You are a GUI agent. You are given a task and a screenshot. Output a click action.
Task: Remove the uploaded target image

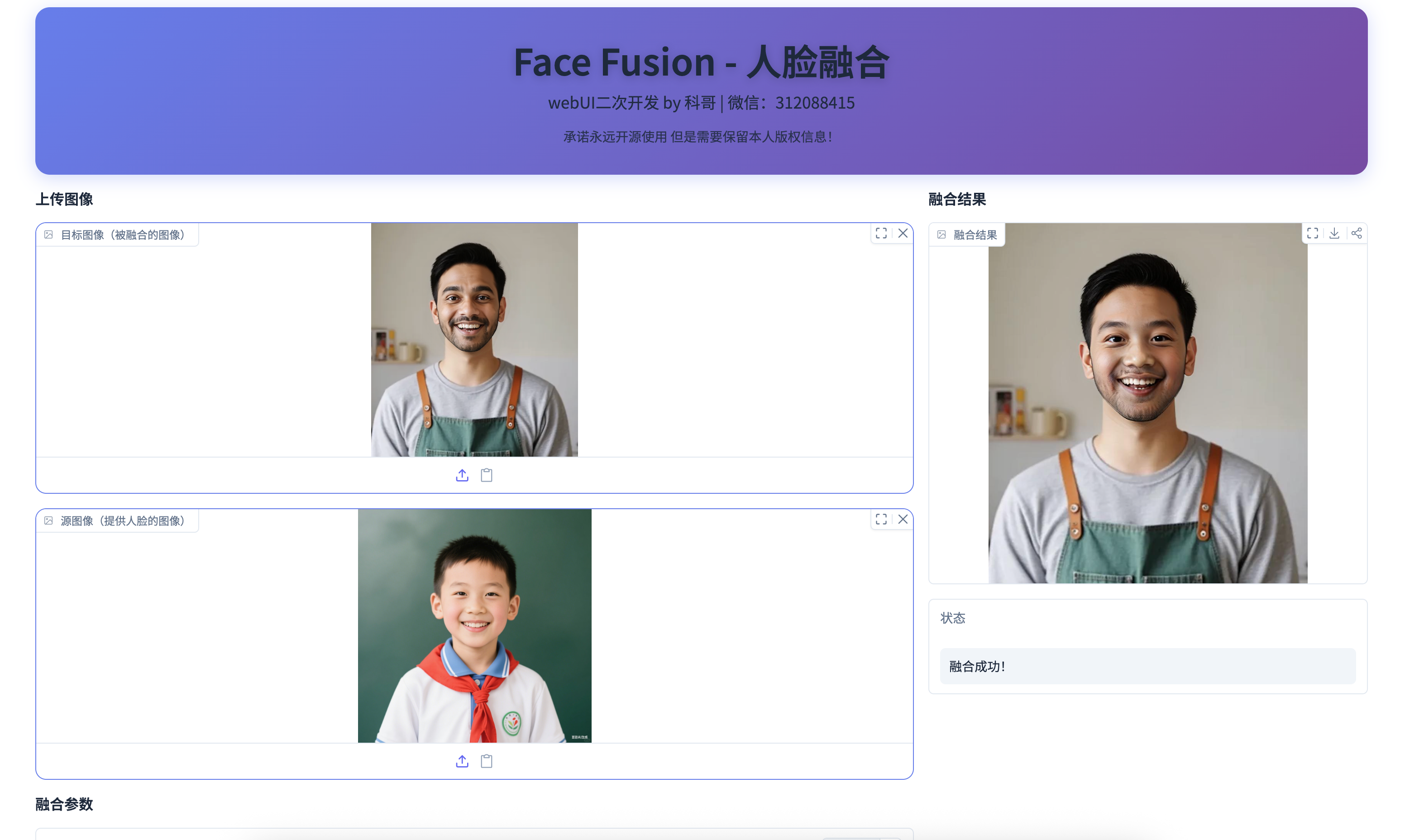pos(903,233)
